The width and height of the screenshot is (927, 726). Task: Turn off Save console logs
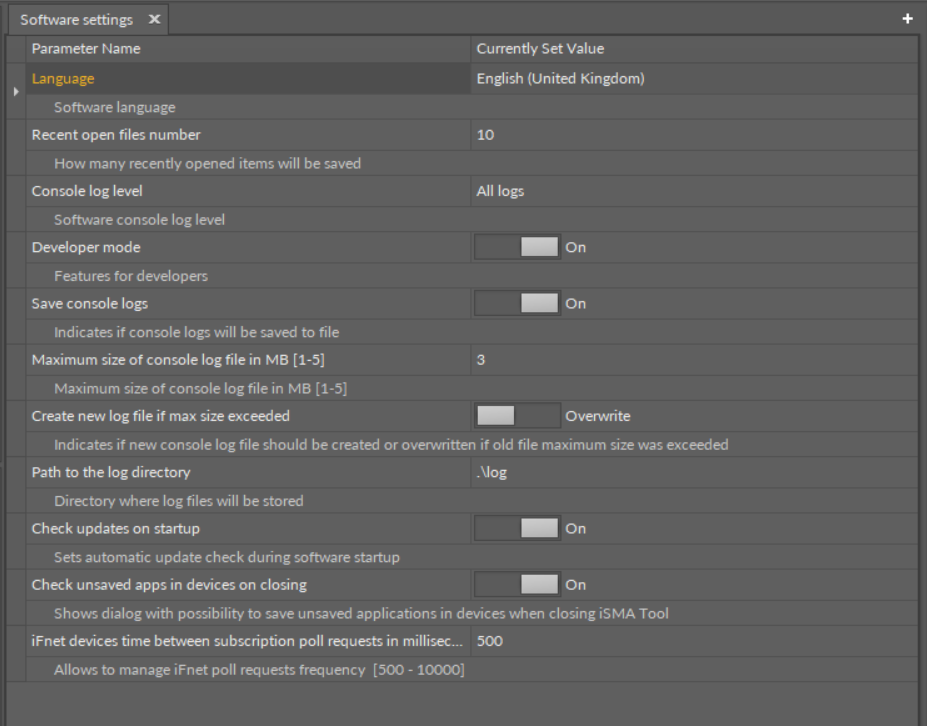[516, 303]
